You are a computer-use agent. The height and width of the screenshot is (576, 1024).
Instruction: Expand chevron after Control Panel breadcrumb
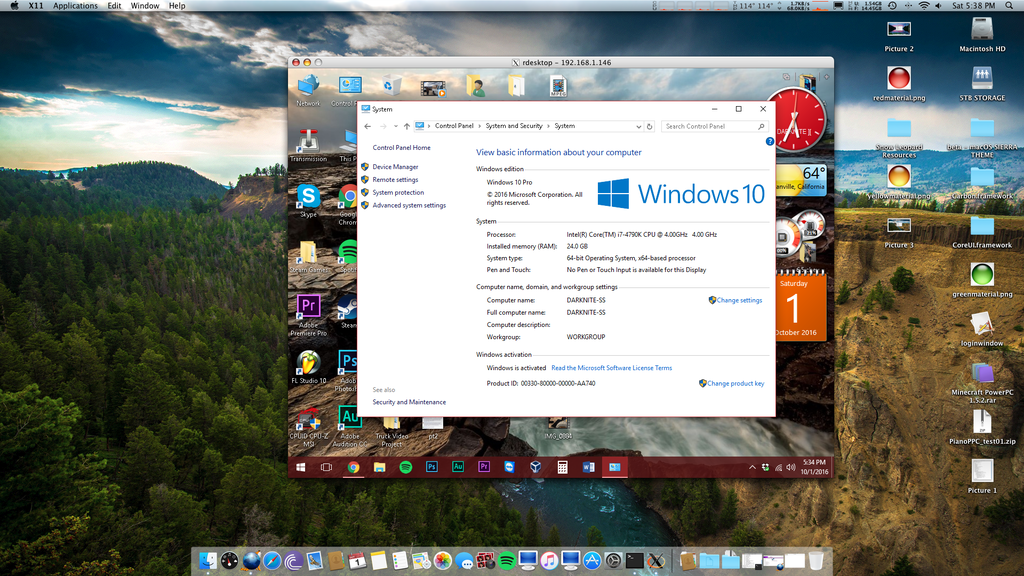point(479,126)
